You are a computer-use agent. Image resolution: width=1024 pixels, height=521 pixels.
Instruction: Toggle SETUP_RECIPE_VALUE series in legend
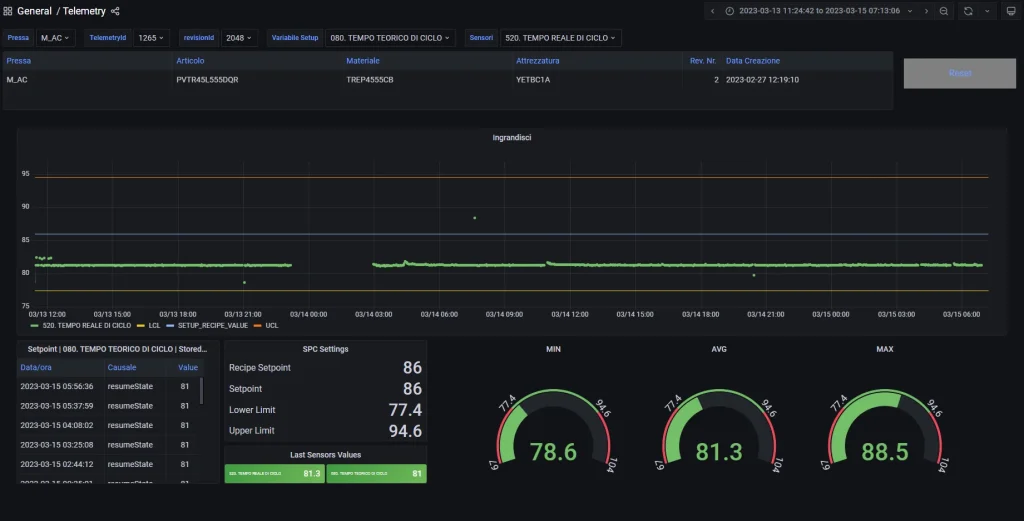208,325
